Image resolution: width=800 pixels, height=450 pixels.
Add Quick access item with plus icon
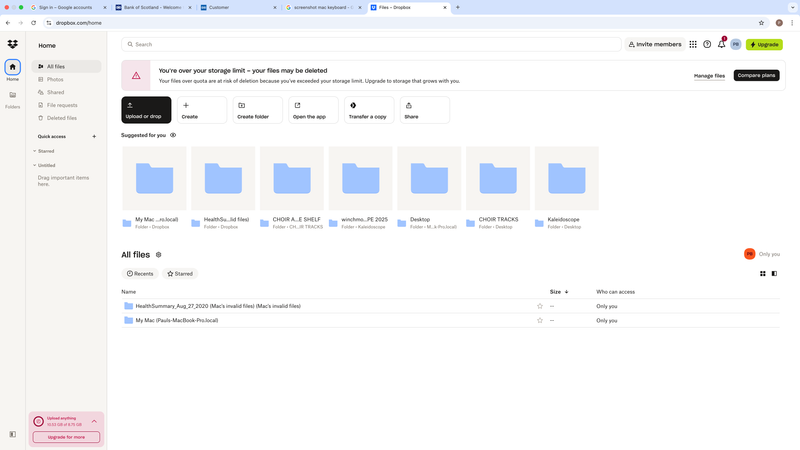[x=94, y=136]
